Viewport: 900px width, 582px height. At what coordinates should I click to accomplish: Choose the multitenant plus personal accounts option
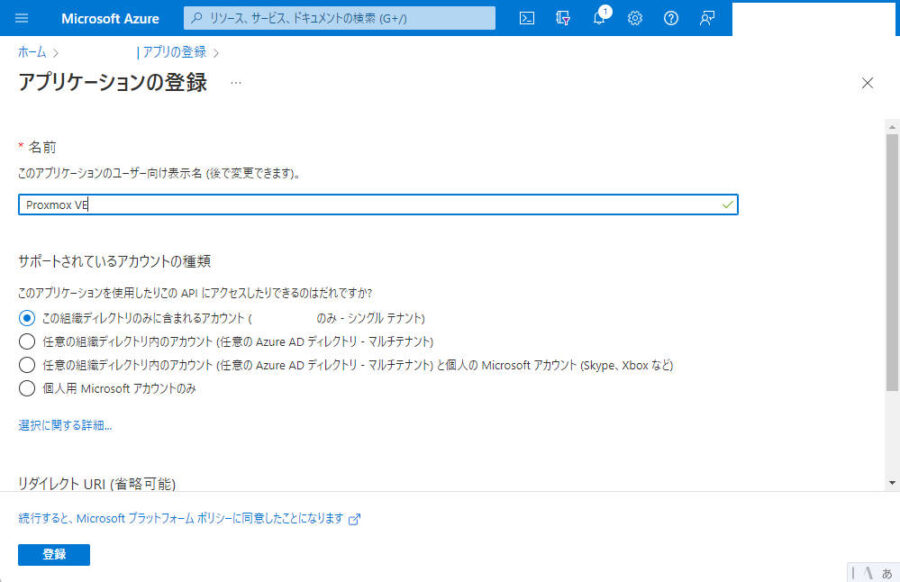(27, 365)
